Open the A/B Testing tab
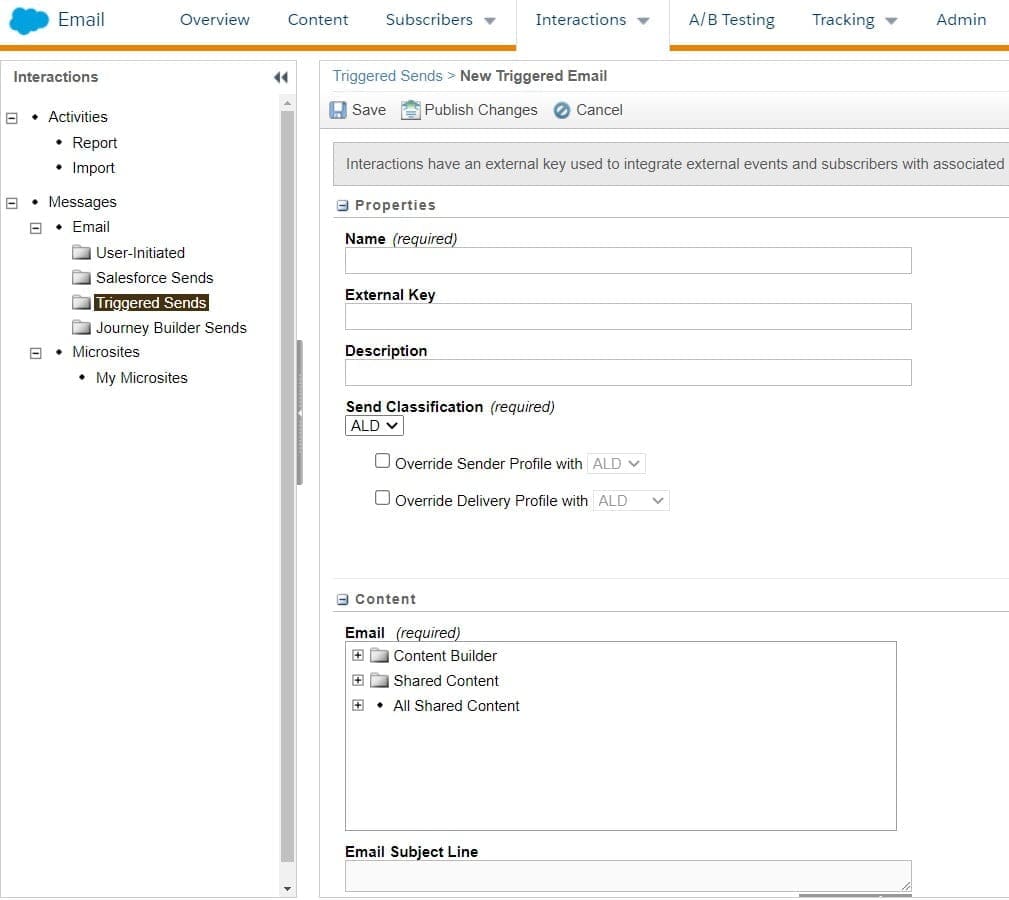Image resolution: width=1009 pixels, height=900 pixels. coord(731,20)
